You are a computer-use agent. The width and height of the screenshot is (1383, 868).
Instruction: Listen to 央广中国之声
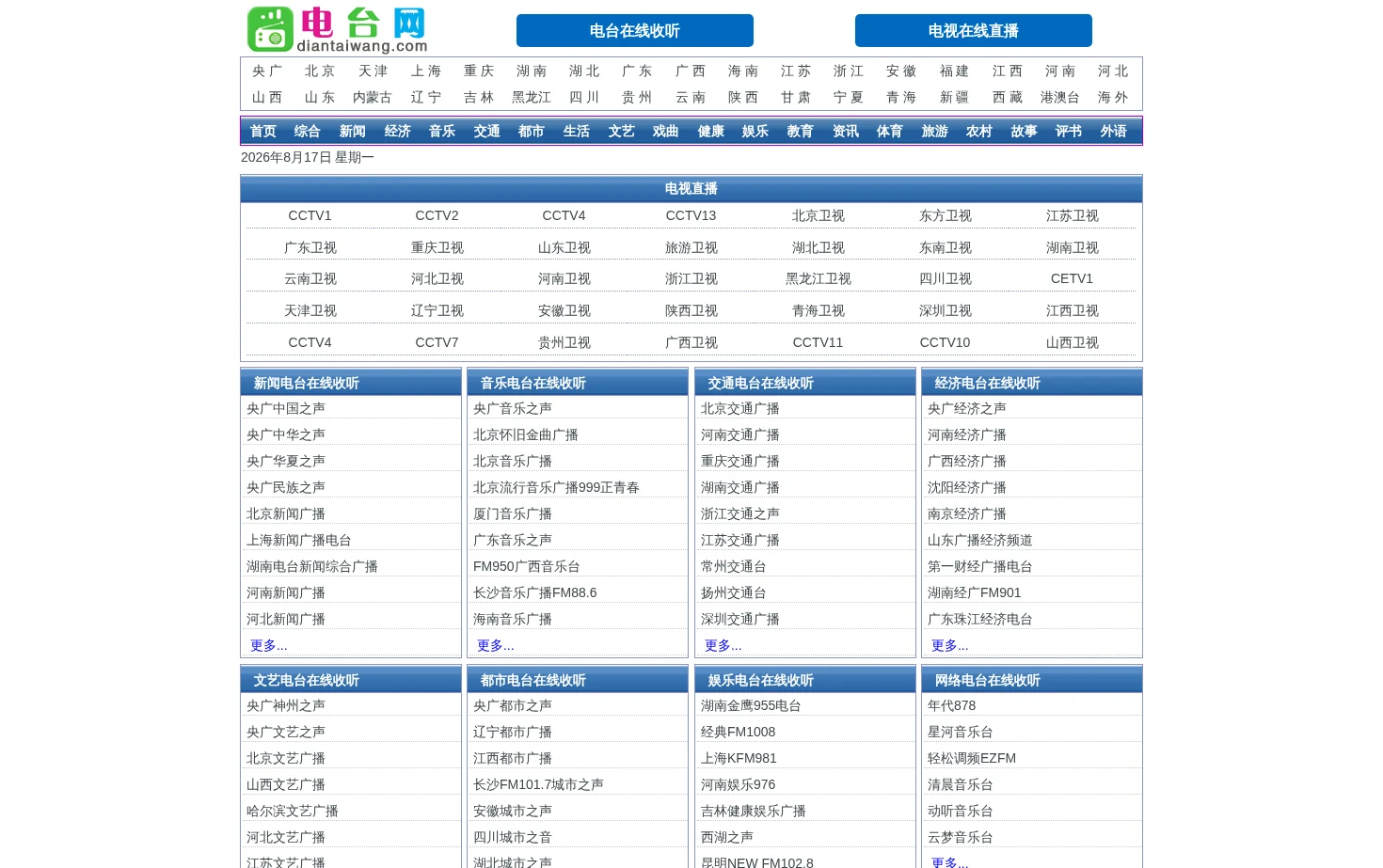286,408
